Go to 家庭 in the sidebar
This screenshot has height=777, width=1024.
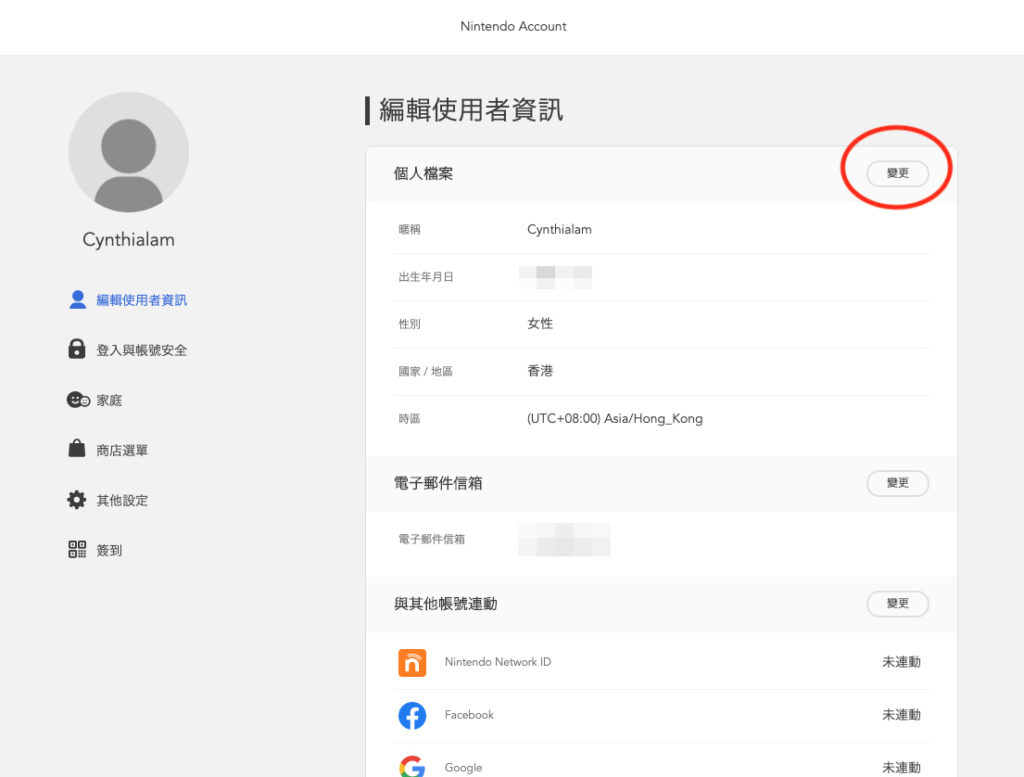[x=109, y=400]
